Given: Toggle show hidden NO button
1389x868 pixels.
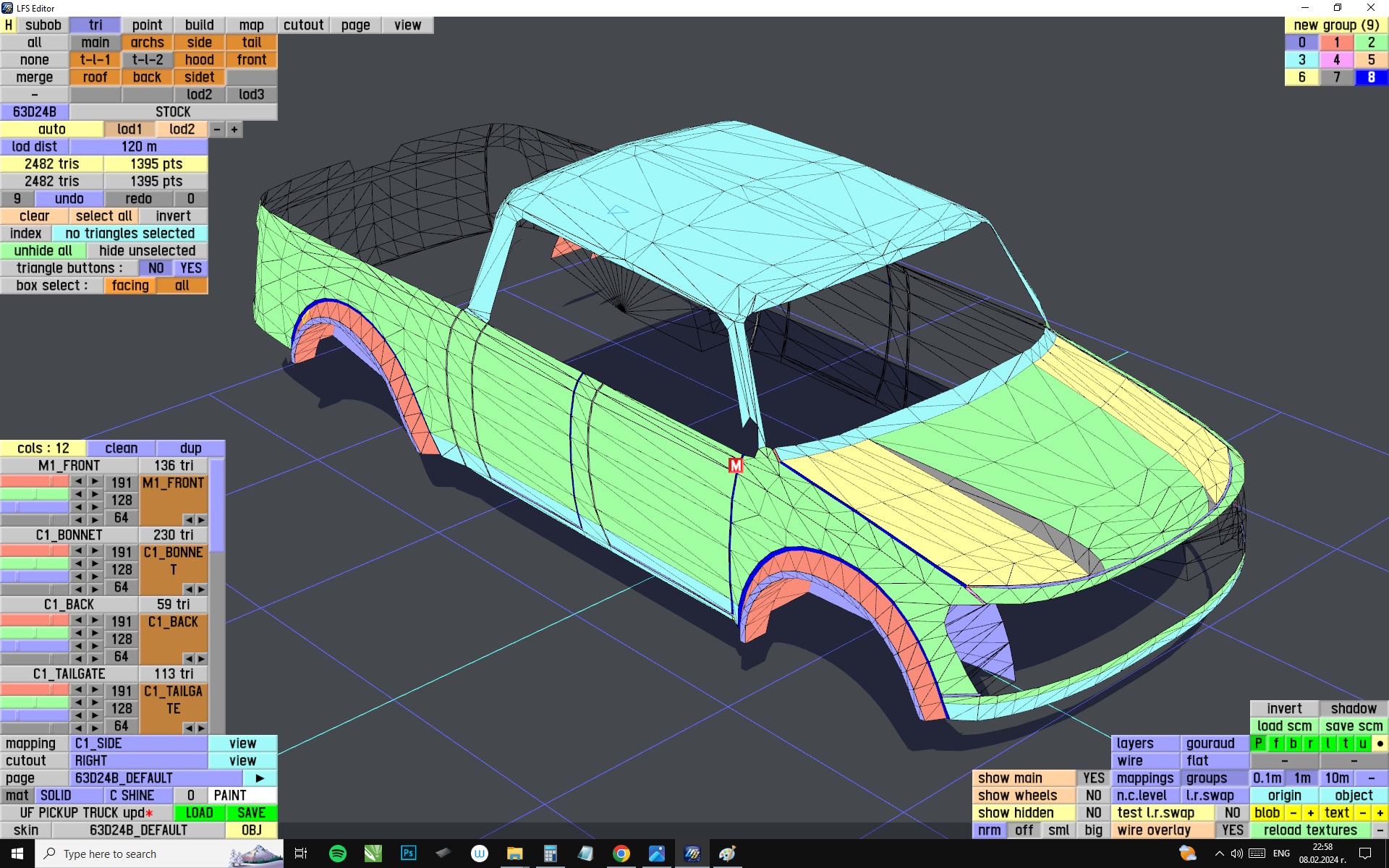Looking at the screenshot, I should click(1093, 813).
